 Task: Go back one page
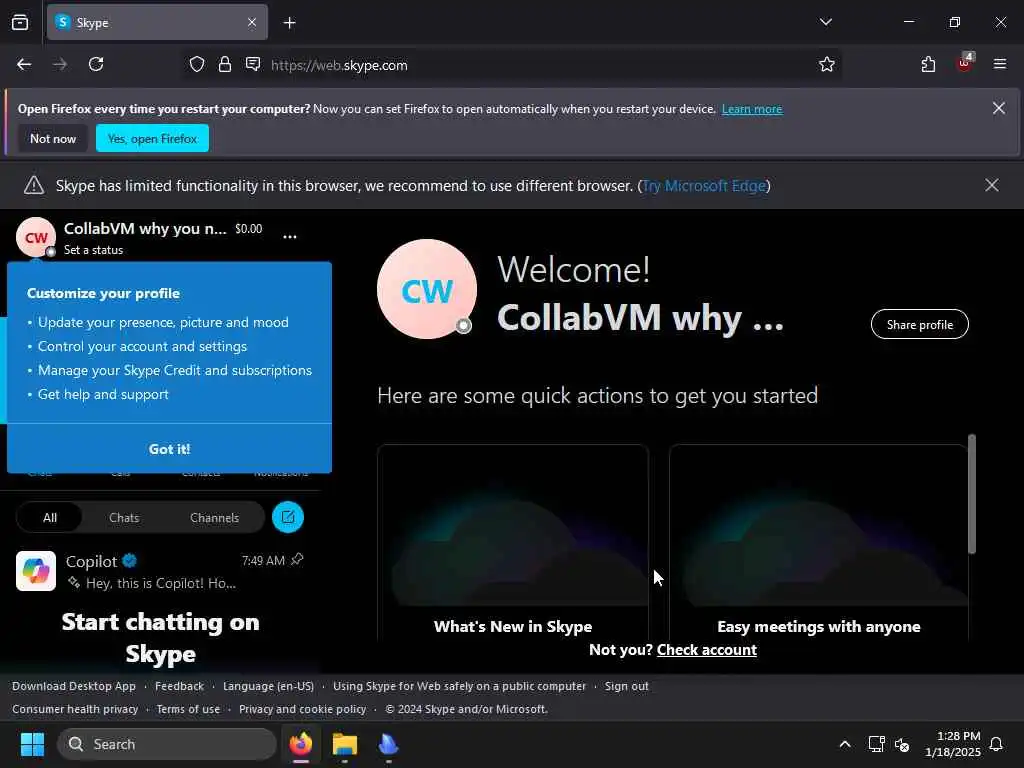tap(24, 65)
